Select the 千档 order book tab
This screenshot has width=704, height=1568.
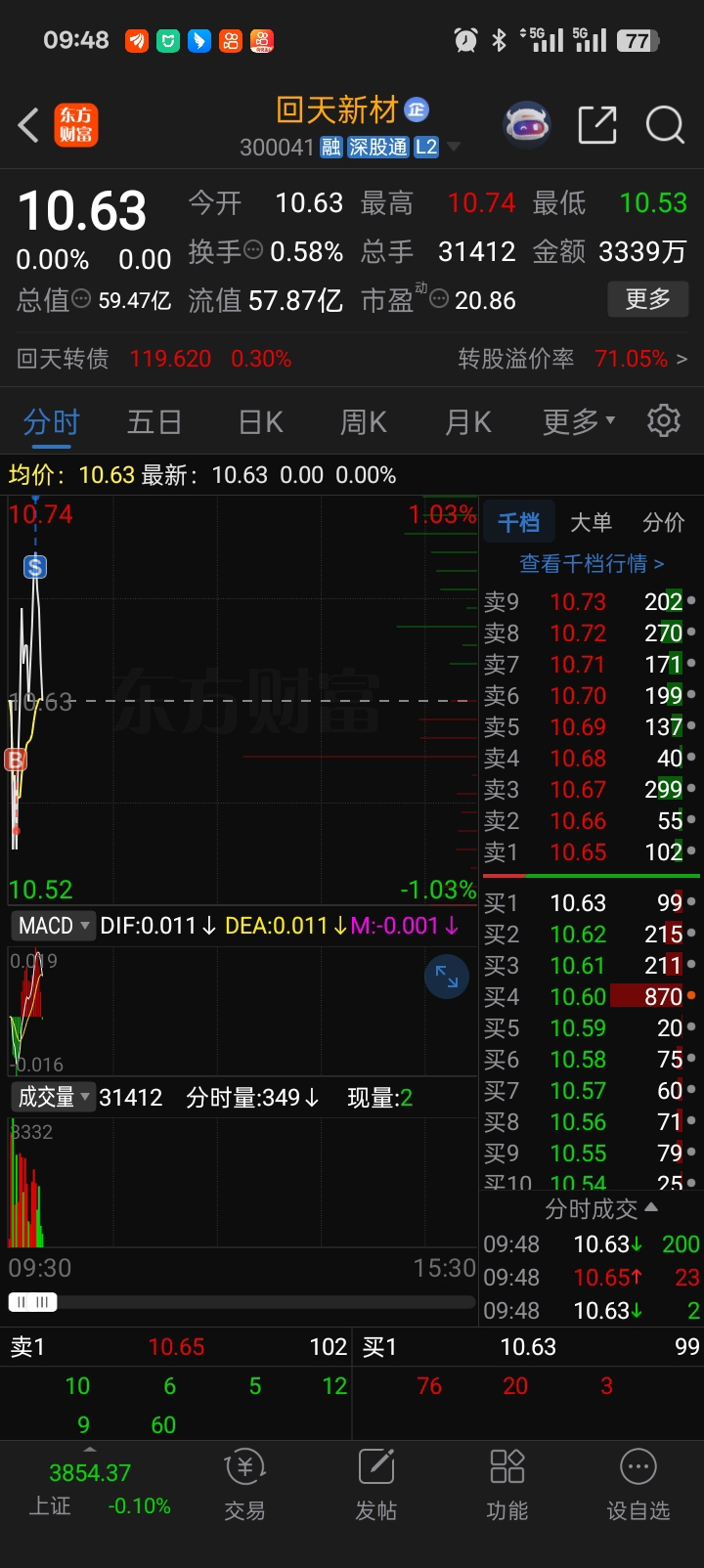point(518,522)
